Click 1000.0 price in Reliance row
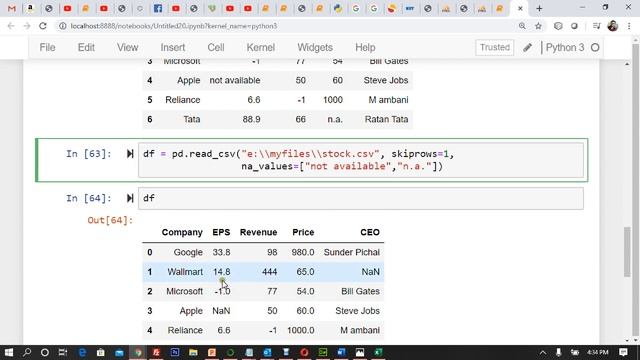Image resolution: width=640 pixels, height=360 pixels. (x=300, y=330)
